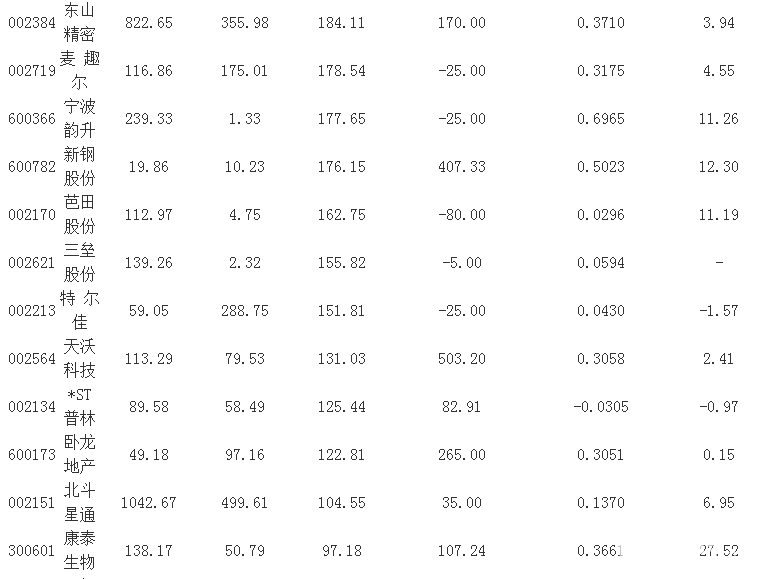The image size is (774, 579).
Task: Click stock code 002719
Action: (x=28, y=70)
